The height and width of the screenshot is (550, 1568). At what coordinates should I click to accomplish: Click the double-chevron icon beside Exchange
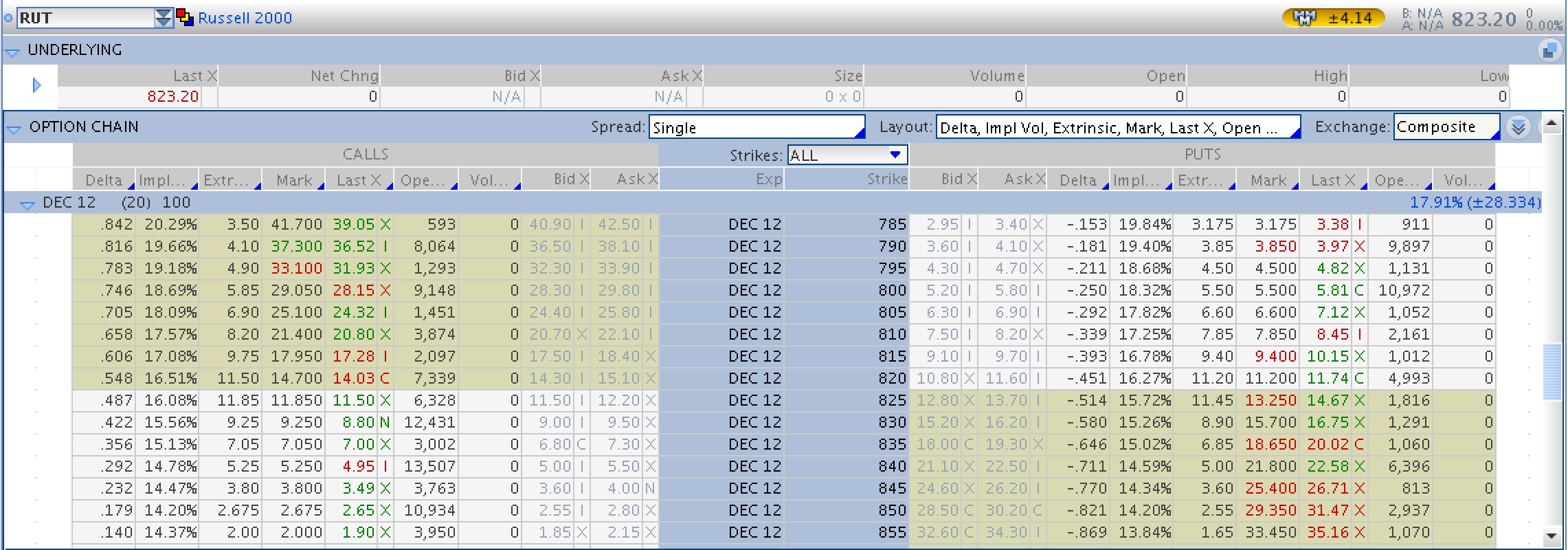pyautogui.click(x=1518, y=127)
